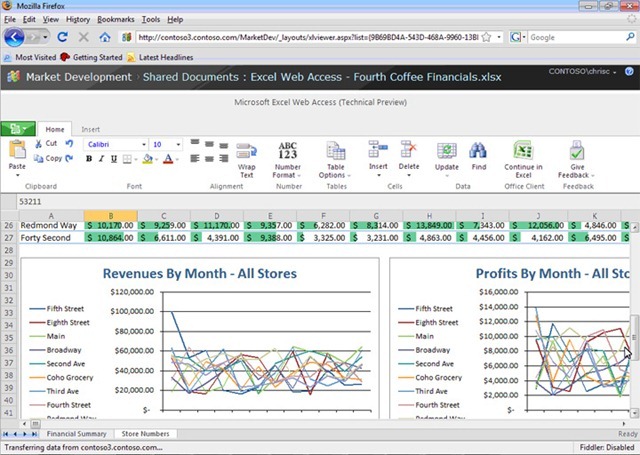Click the Insert cells icon
Viewport: 640px width, 455px height.
[x=378, y=149]
